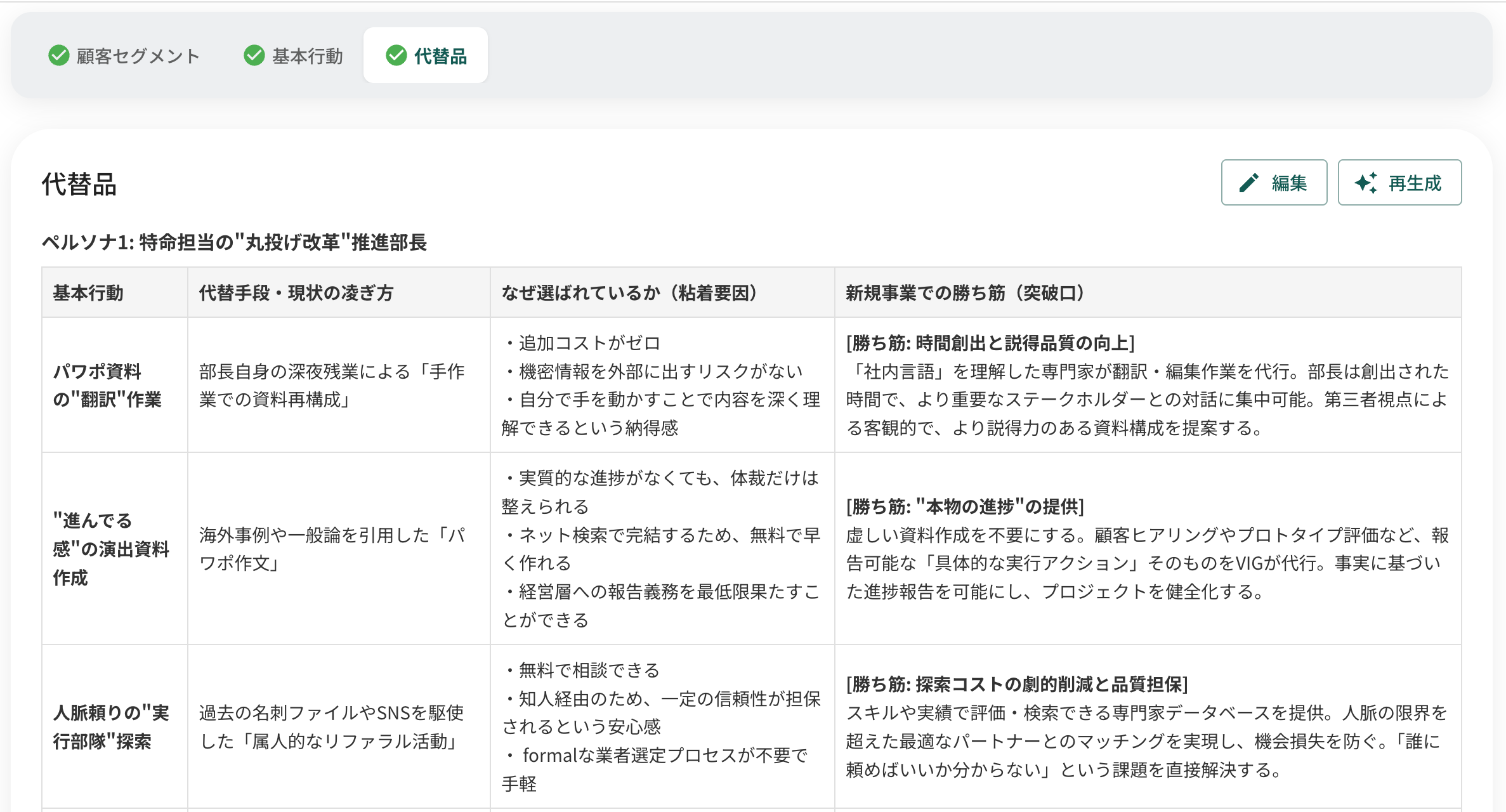Select the 人脈頼りの"実行部隊"探索 row cell
1506x812 pixels.
click(110, 726)
